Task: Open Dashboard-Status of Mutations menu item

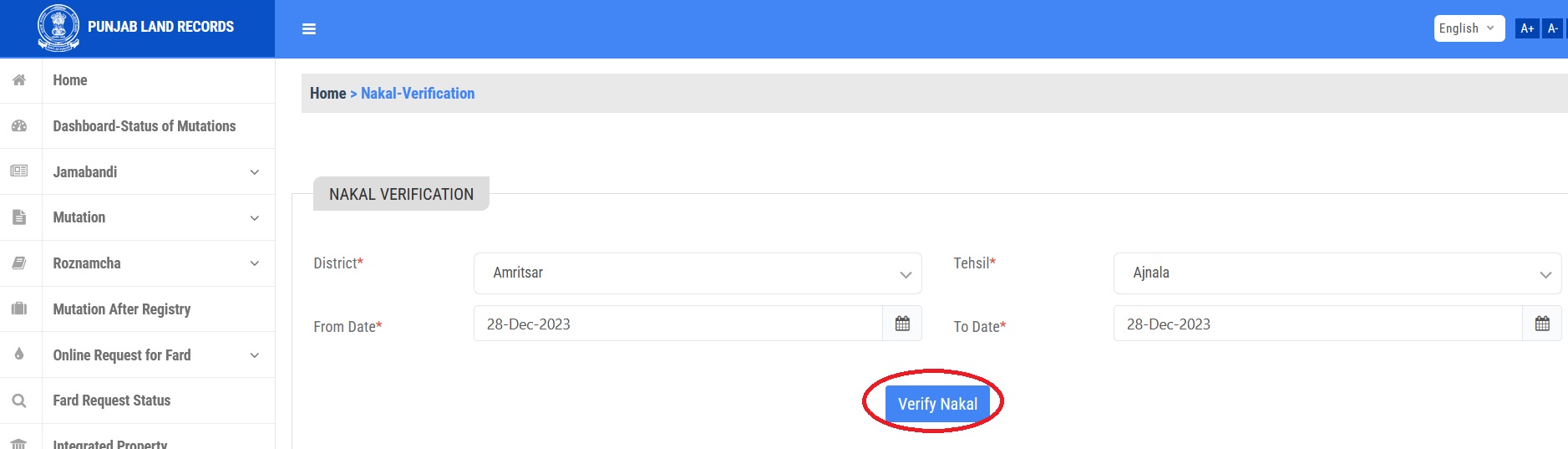Action: coord(144,126)
